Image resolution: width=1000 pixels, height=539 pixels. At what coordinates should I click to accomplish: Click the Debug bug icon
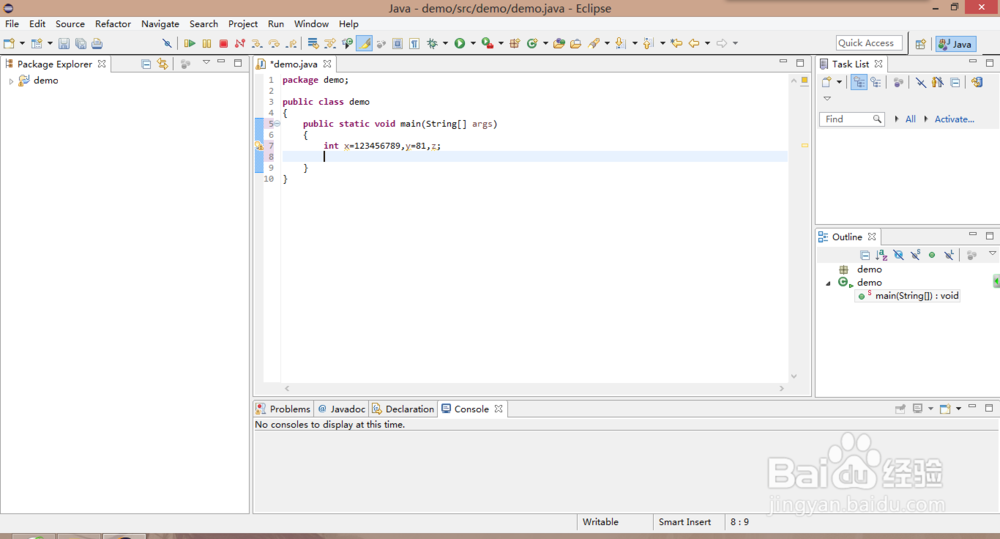[x=432, y=43]
